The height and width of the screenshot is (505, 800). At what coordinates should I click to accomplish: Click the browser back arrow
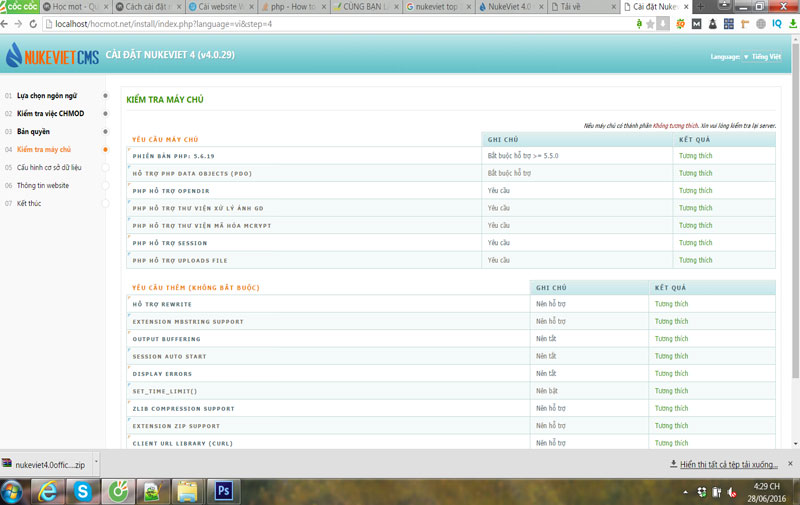point(8,23)
